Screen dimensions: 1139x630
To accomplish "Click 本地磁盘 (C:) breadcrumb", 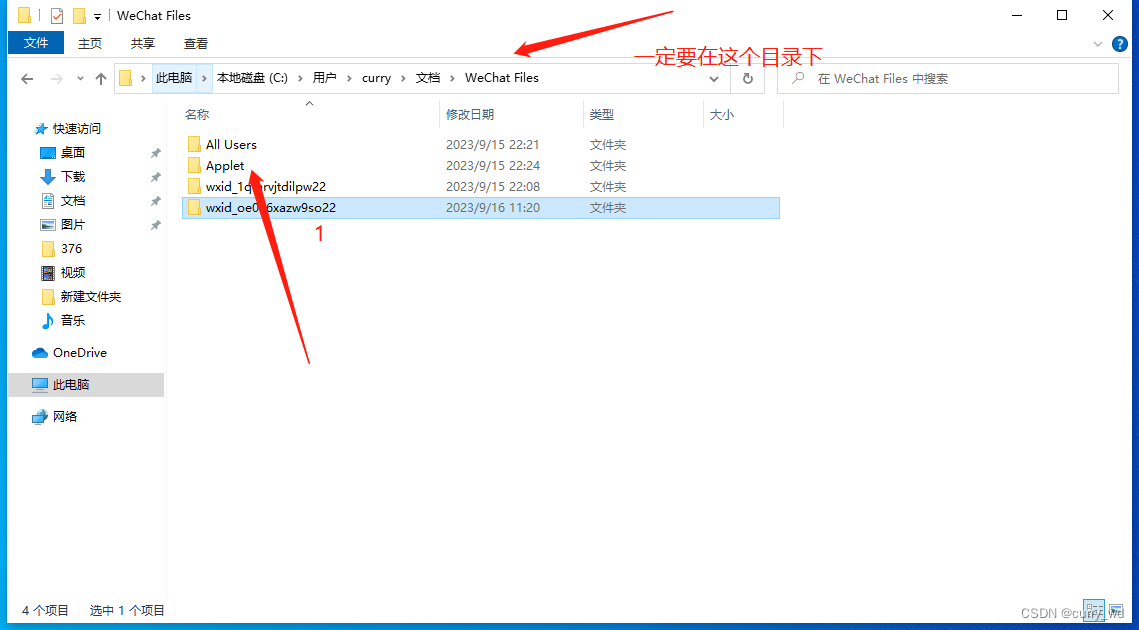I will [x=252, y=78].
